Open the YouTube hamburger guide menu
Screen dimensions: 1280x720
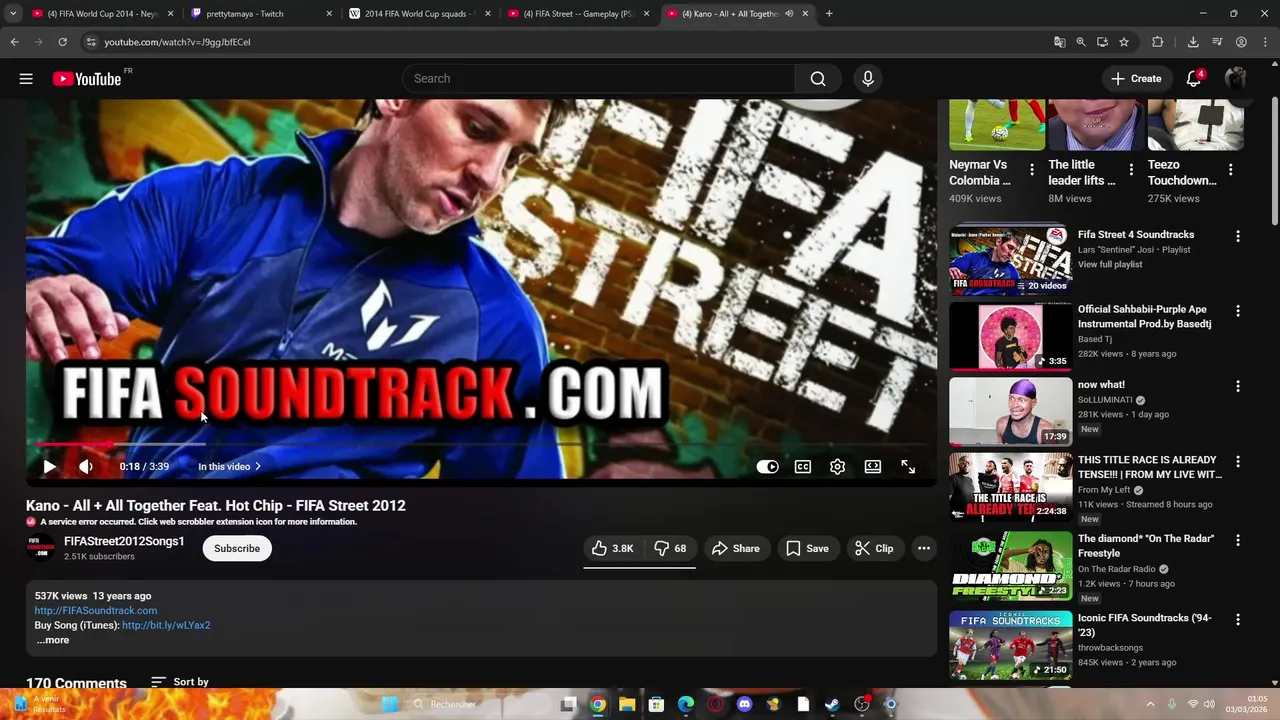[26, 79]
